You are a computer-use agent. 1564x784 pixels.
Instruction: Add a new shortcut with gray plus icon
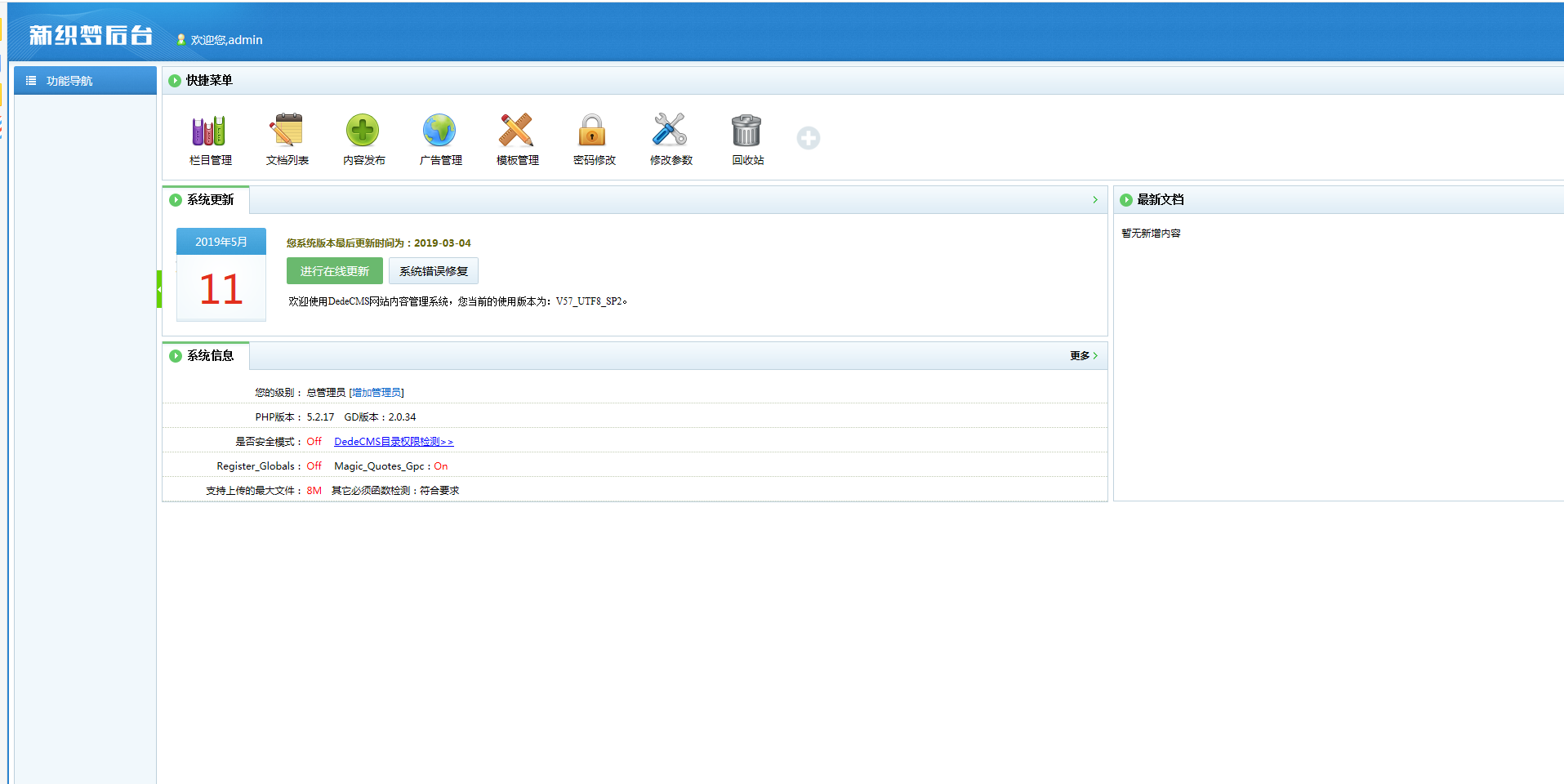[809, 138]
